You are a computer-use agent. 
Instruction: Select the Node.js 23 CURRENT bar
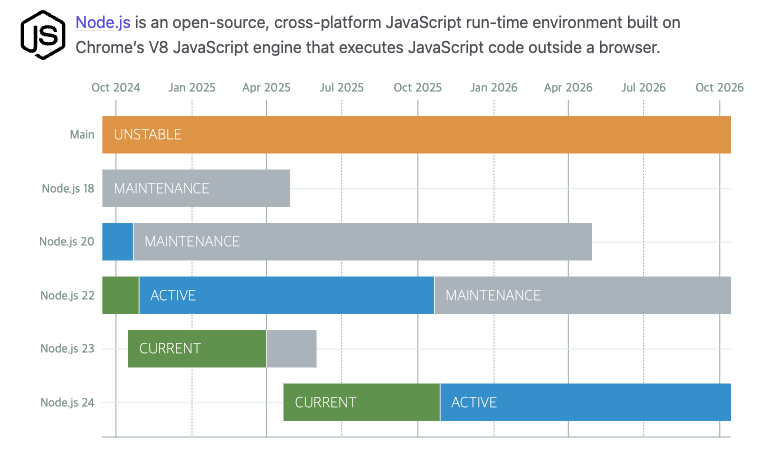pyautogui.click(x=197, y=349)
